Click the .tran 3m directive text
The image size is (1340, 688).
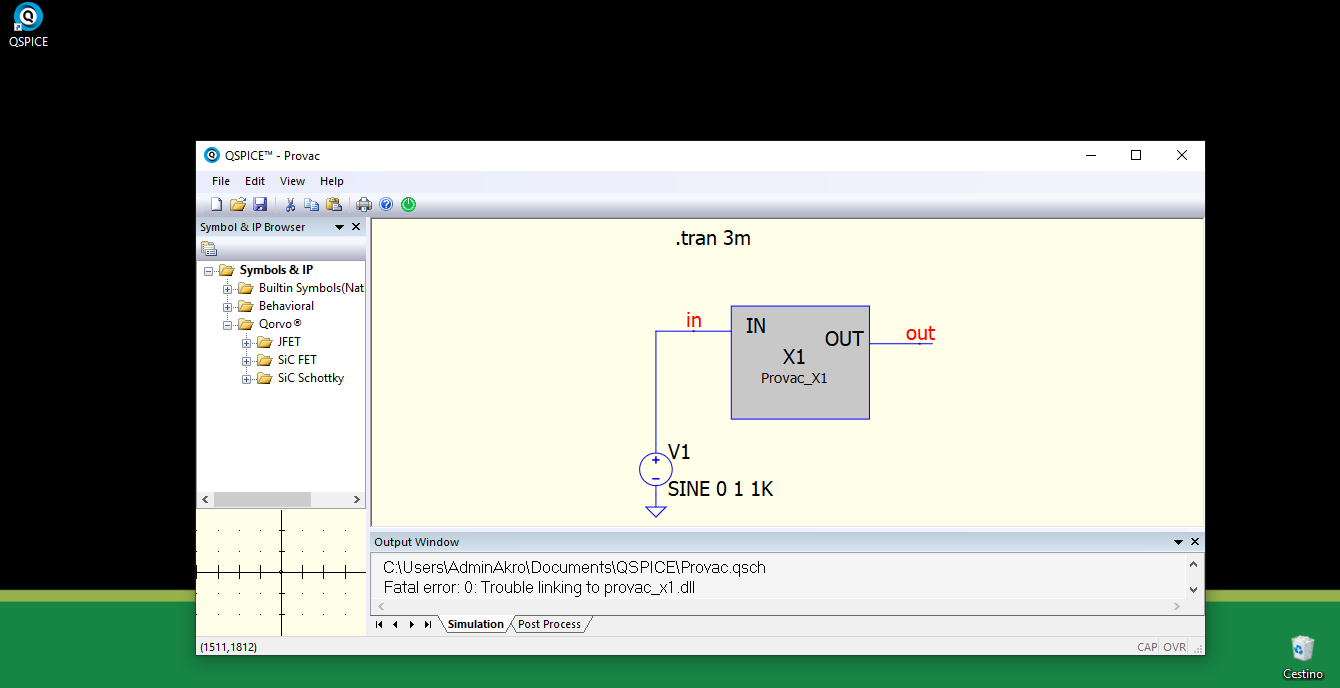click(x=713, y=239)
